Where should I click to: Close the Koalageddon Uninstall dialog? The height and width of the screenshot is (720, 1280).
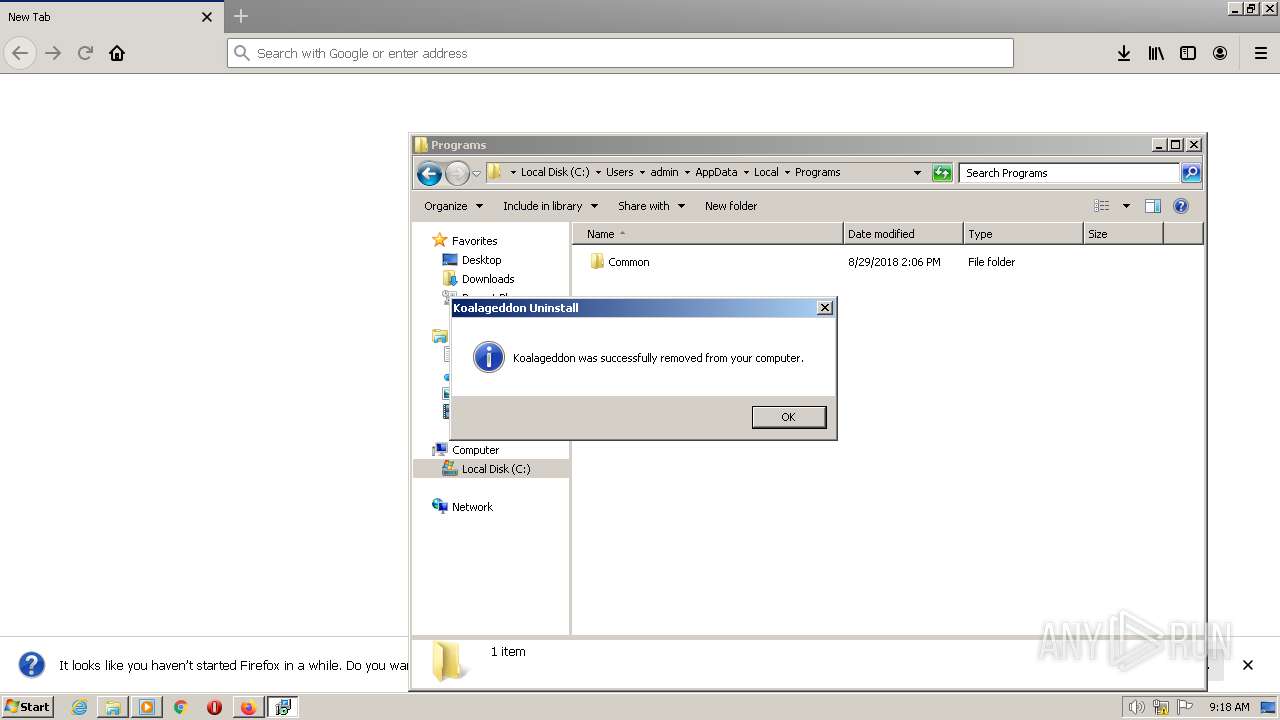(x=825, y=308)
